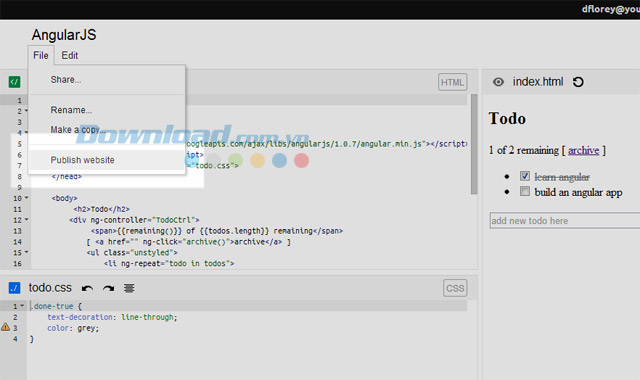The height and width of the screenshot is (380, 640).
Task: Click the archive link
Action: (583, 151)
